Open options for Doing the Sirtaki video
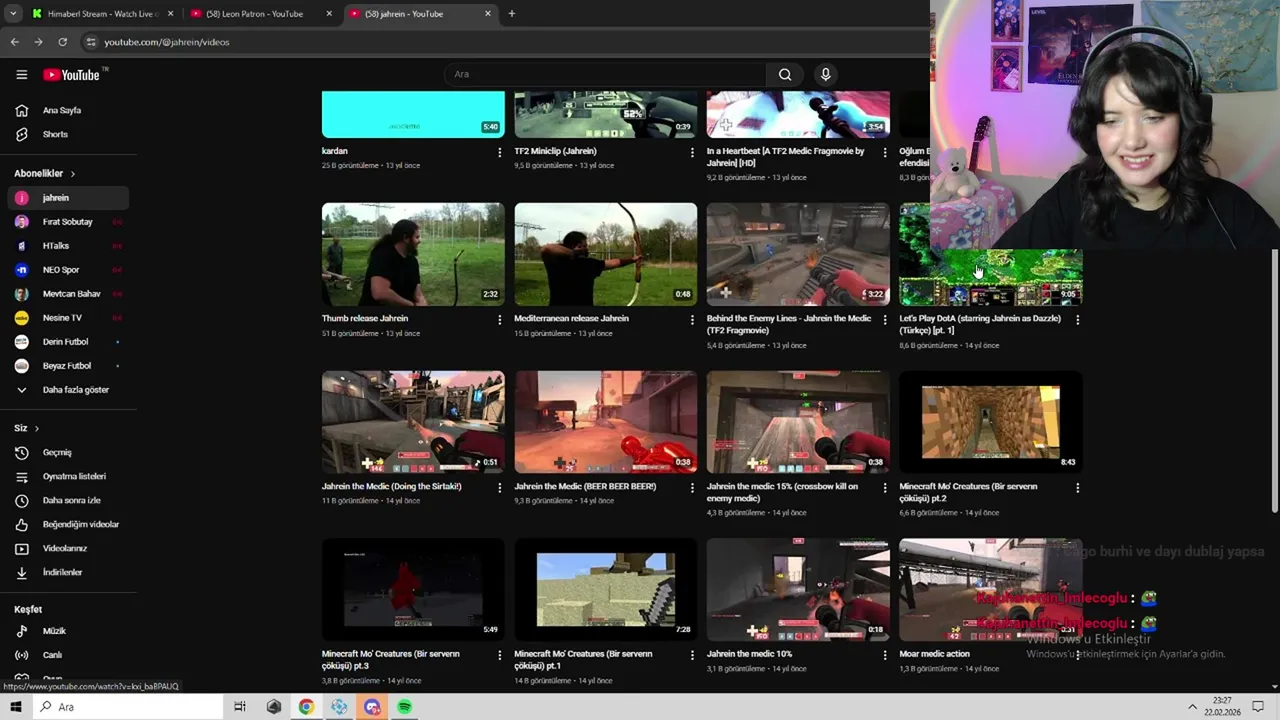 click(499, 488)
